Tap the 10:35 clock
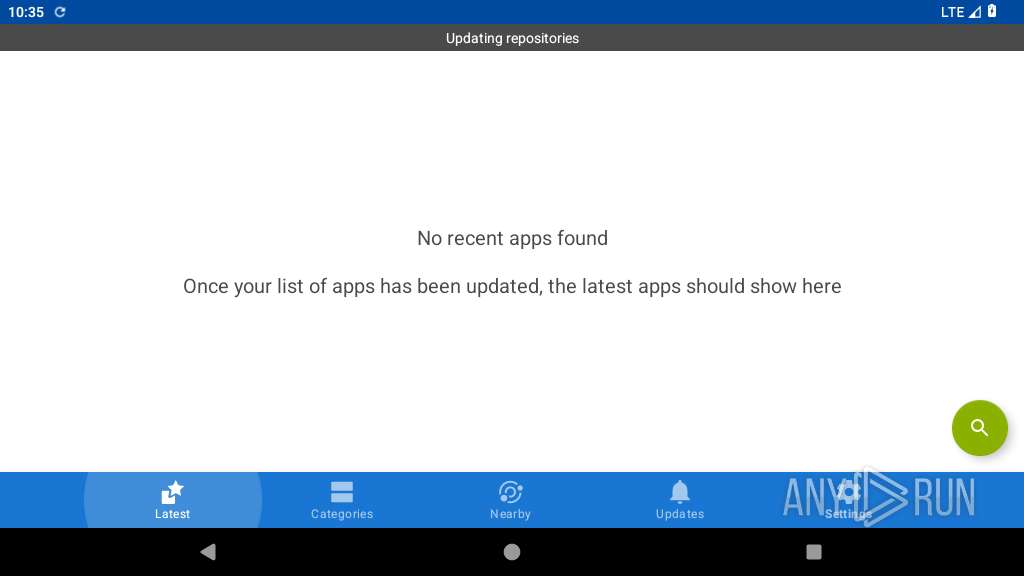 coord(26,12)
